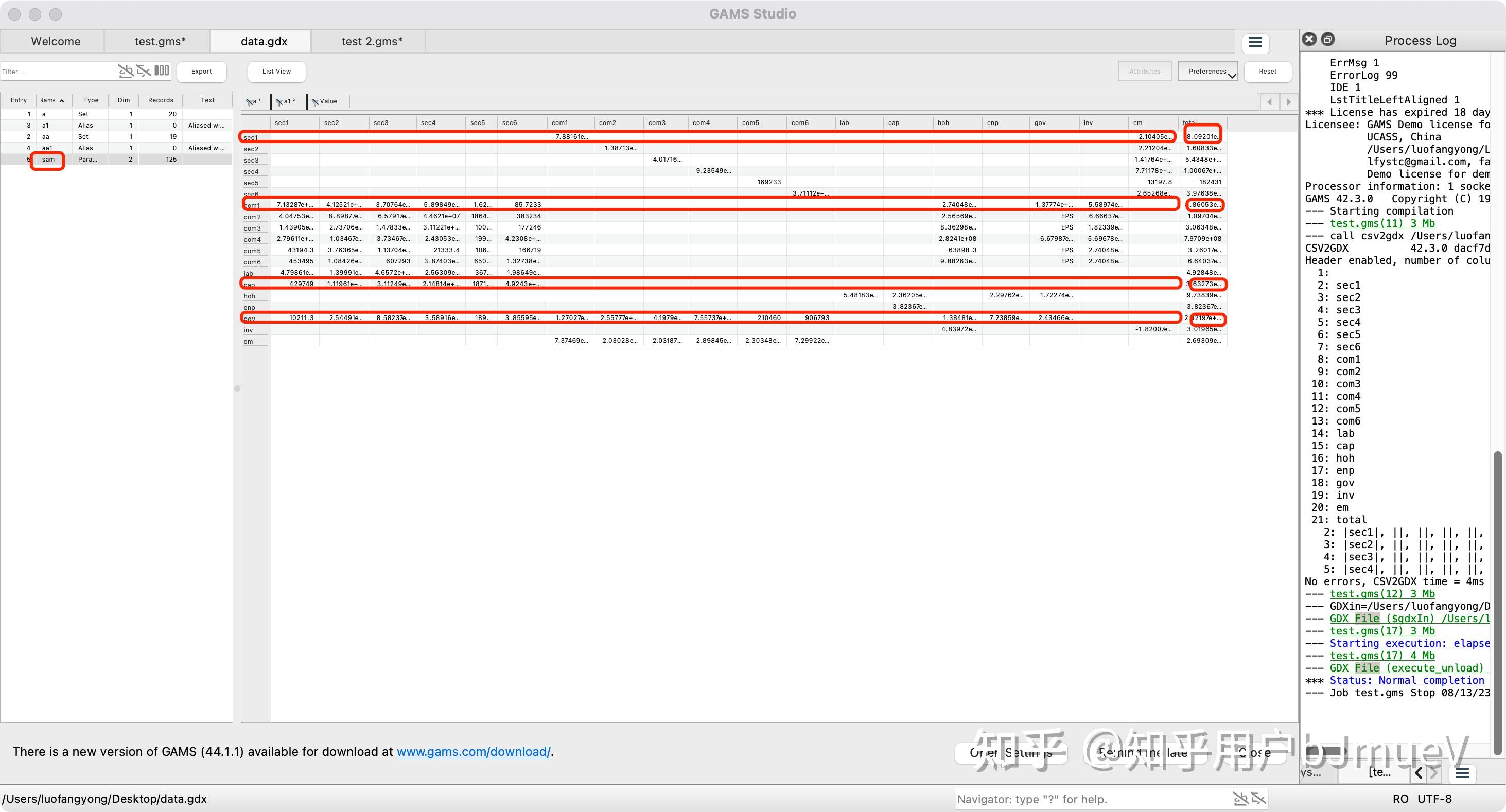1506x812 pixels.
Task: Open the gams.com download link
Action: (x=473, y=752)
